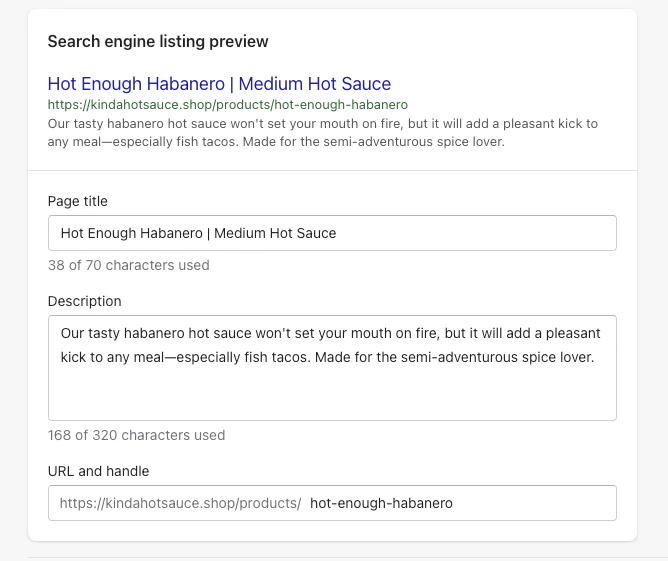Click the blue preview title link
The width and height of the screenshot is (668, 561).
pyautogui.click(x=219, y=84)
